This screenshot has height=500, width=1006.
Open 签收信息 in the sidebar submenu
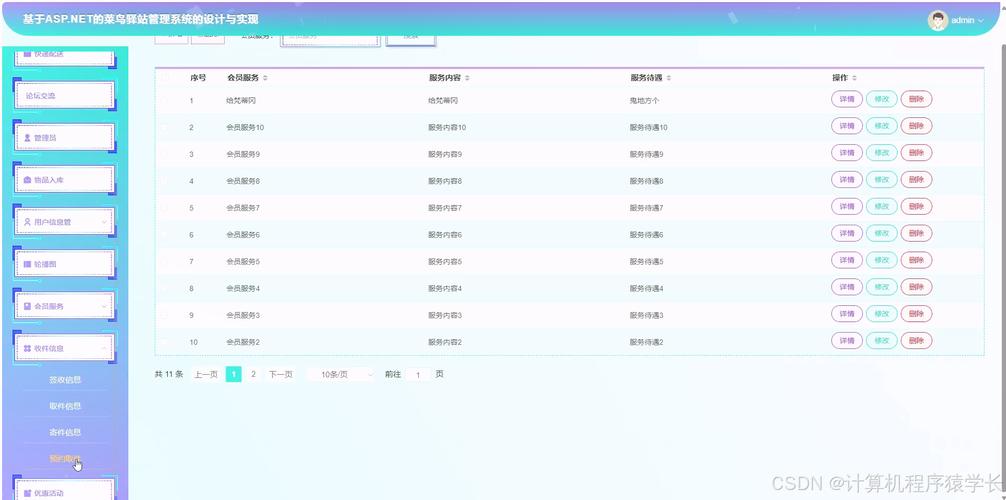[x=65, y=380]
